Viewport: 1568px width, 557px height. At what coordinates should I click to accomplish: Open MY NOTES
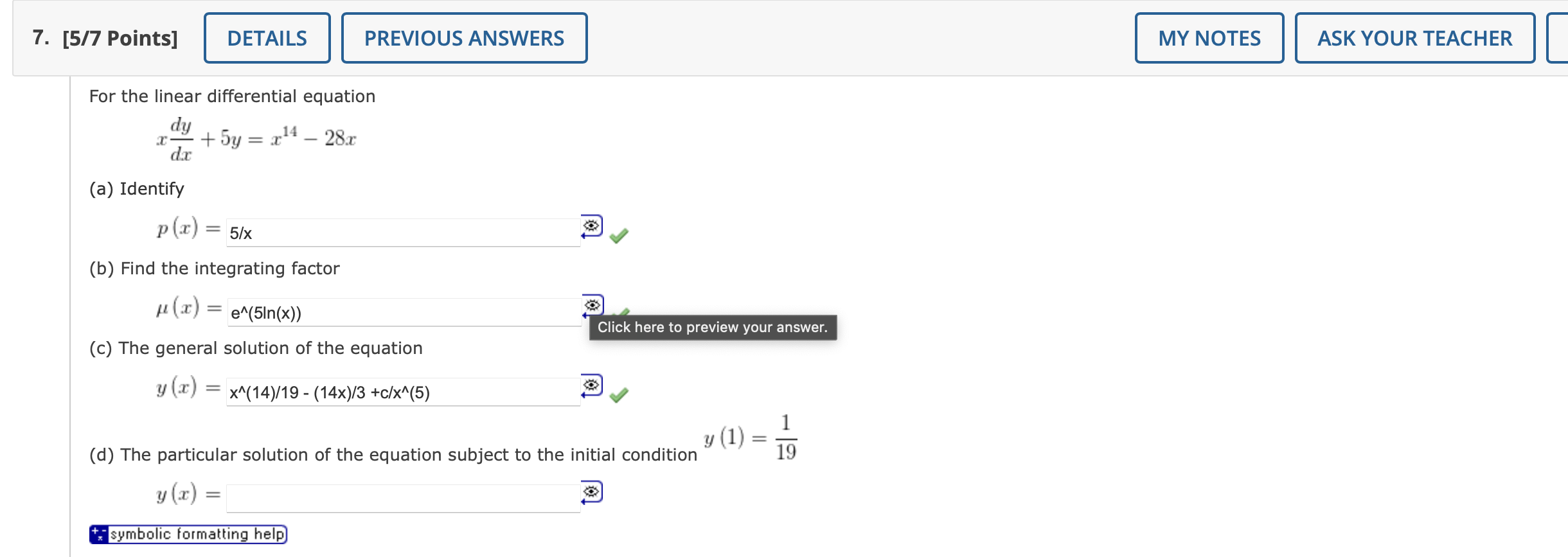pos(1208,38)
